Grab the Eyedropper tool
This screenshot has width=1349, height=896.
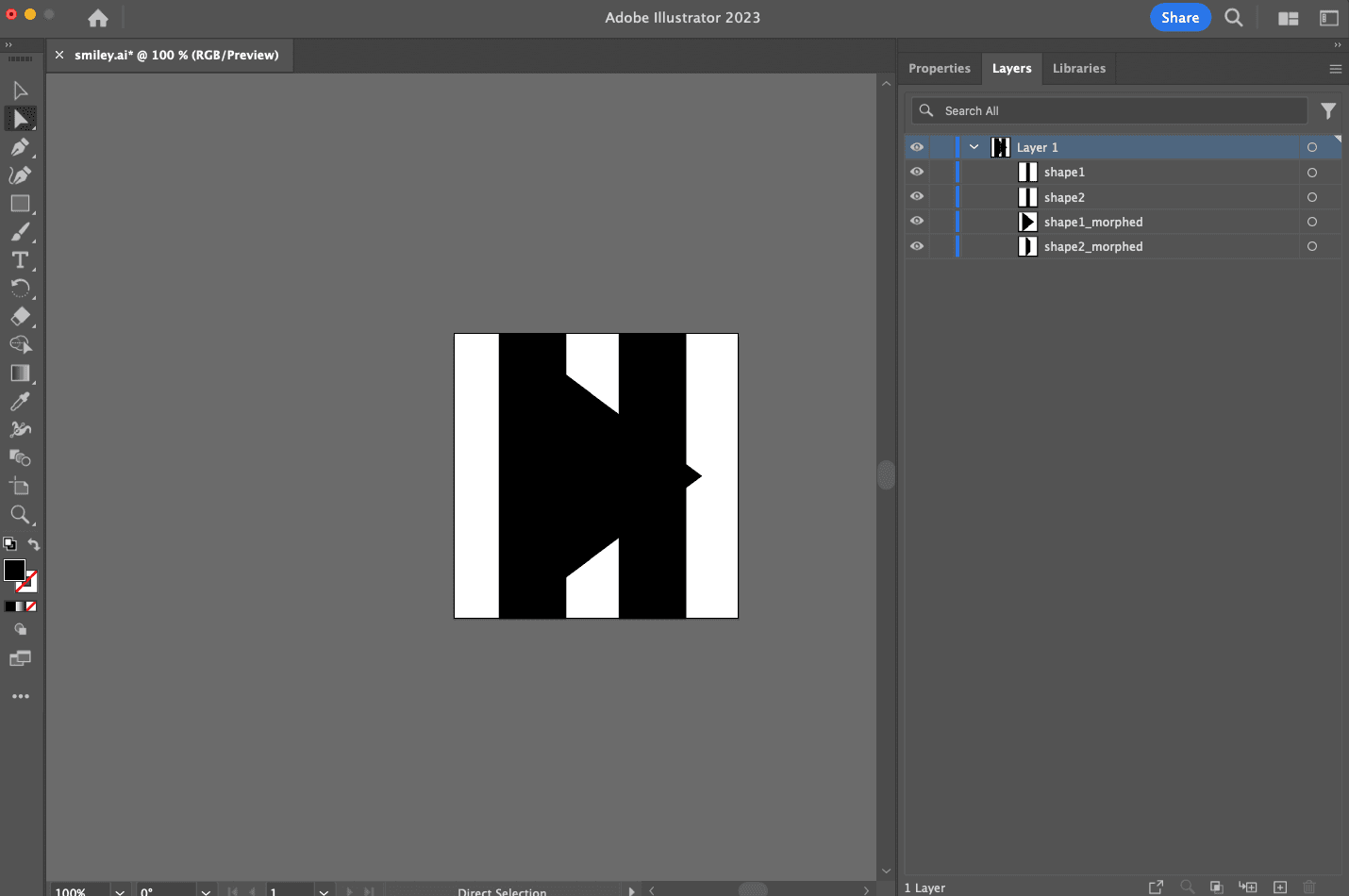21,402
